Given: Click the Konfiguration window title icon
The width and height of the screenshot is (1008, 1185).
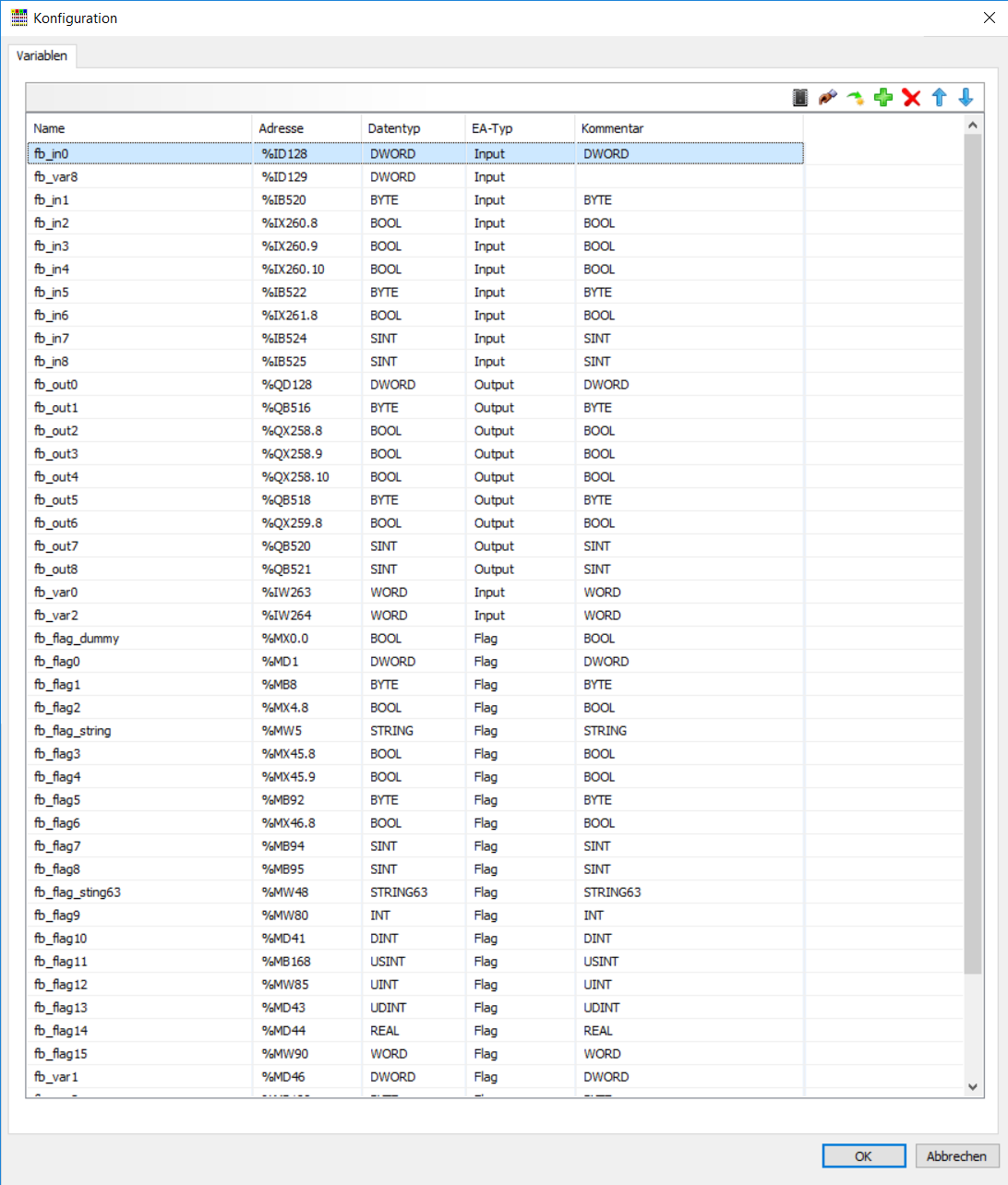Looking at the screenshot, I should (19, 18).
